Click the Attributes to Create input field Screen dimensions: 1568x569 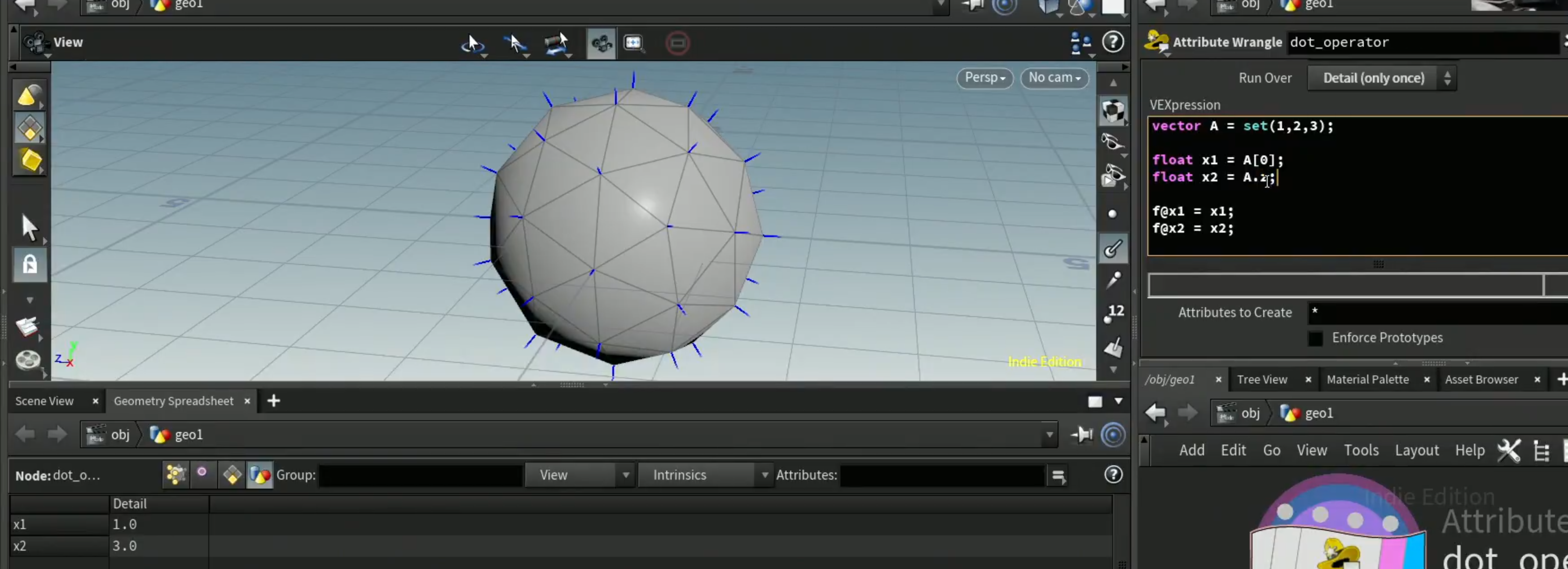(x=1437, y=313)
